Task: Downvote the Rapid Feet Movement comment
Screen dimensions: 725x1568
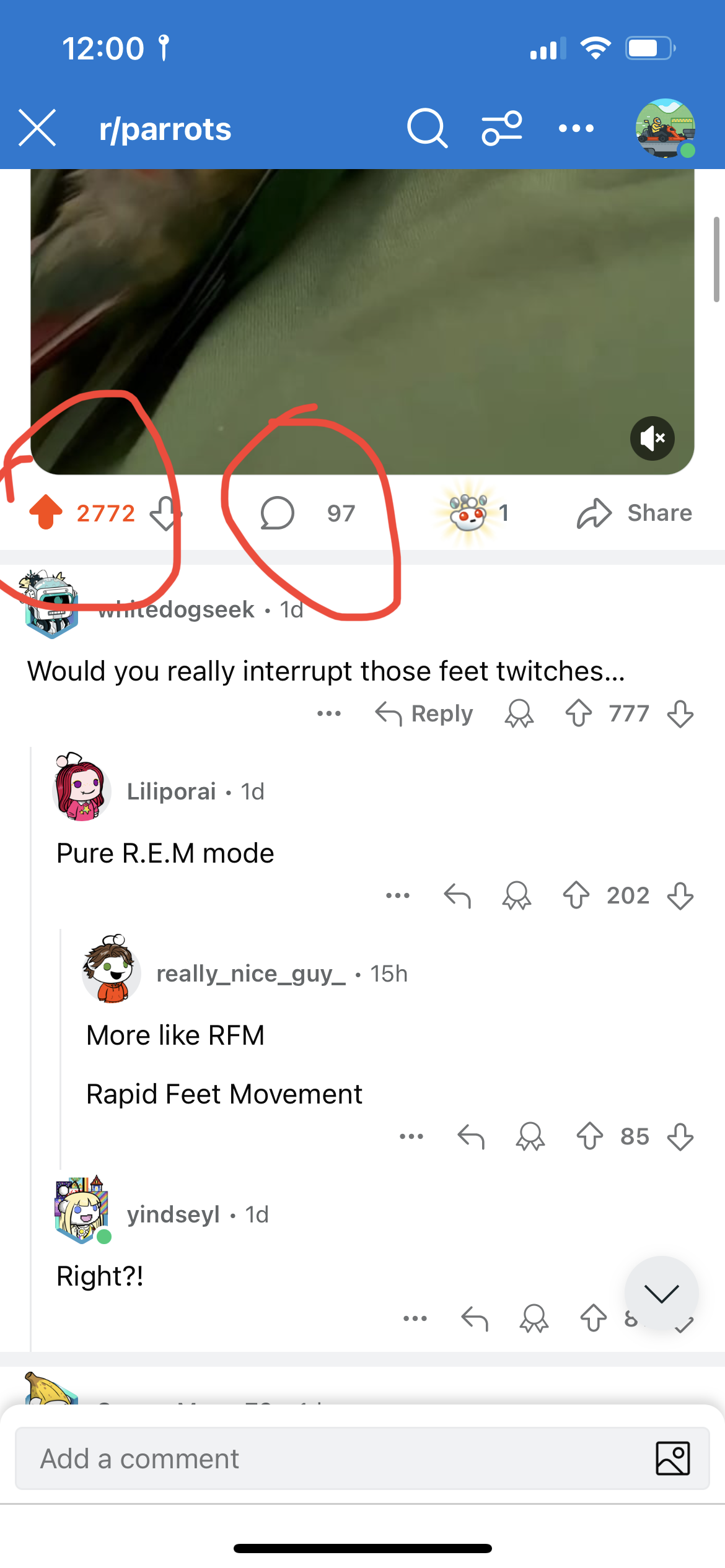Action: (680, 1137)
